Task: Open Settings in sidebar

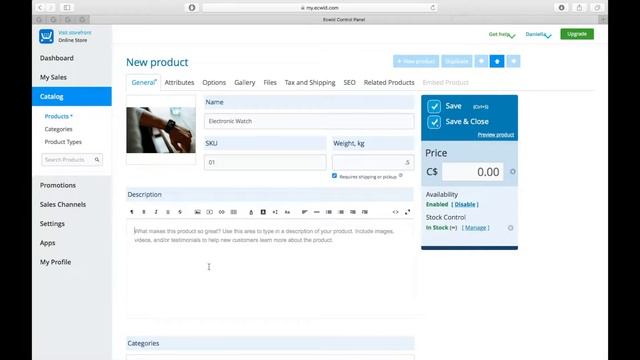Action: pyautogui.click(x=52, y=224)
